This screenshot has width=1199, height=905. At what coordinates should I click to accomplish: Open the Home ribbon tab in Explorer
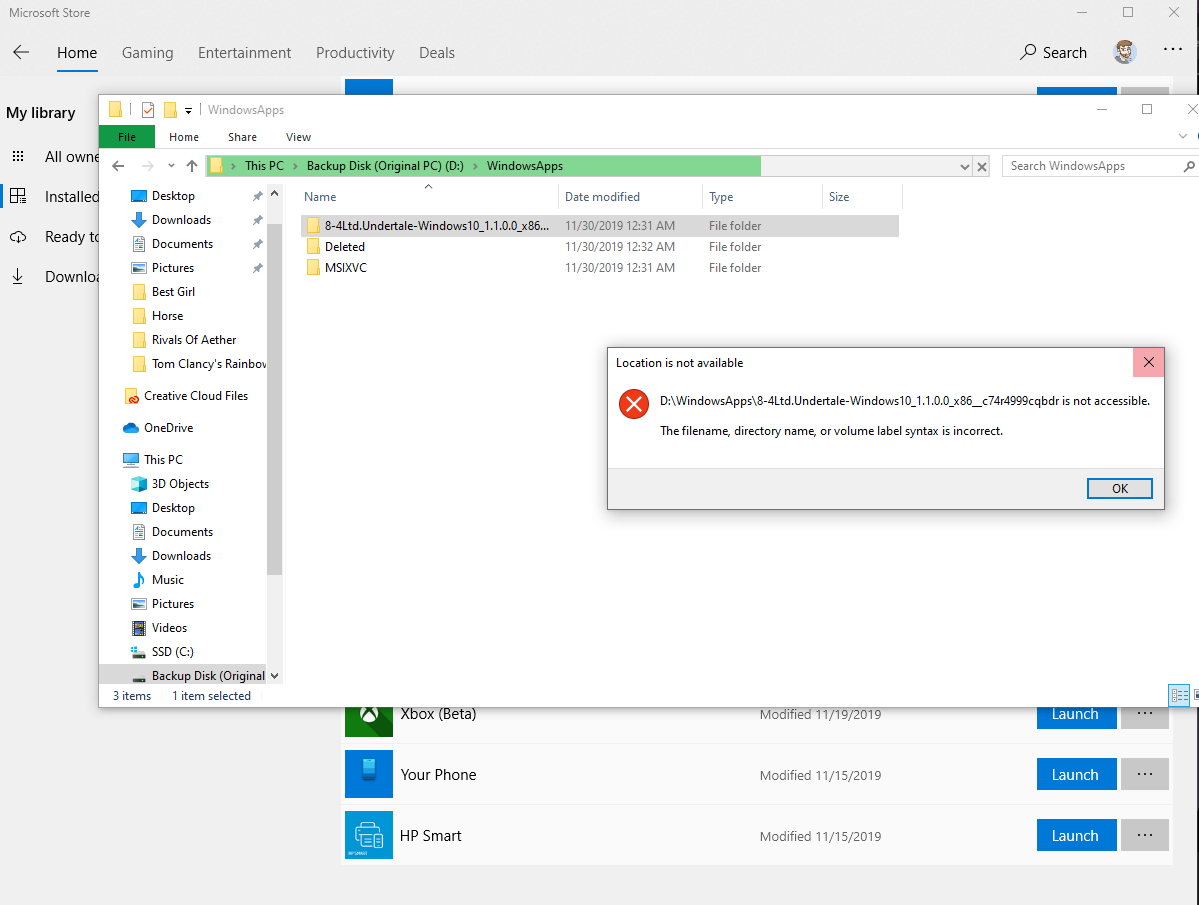tap(184, 137)
